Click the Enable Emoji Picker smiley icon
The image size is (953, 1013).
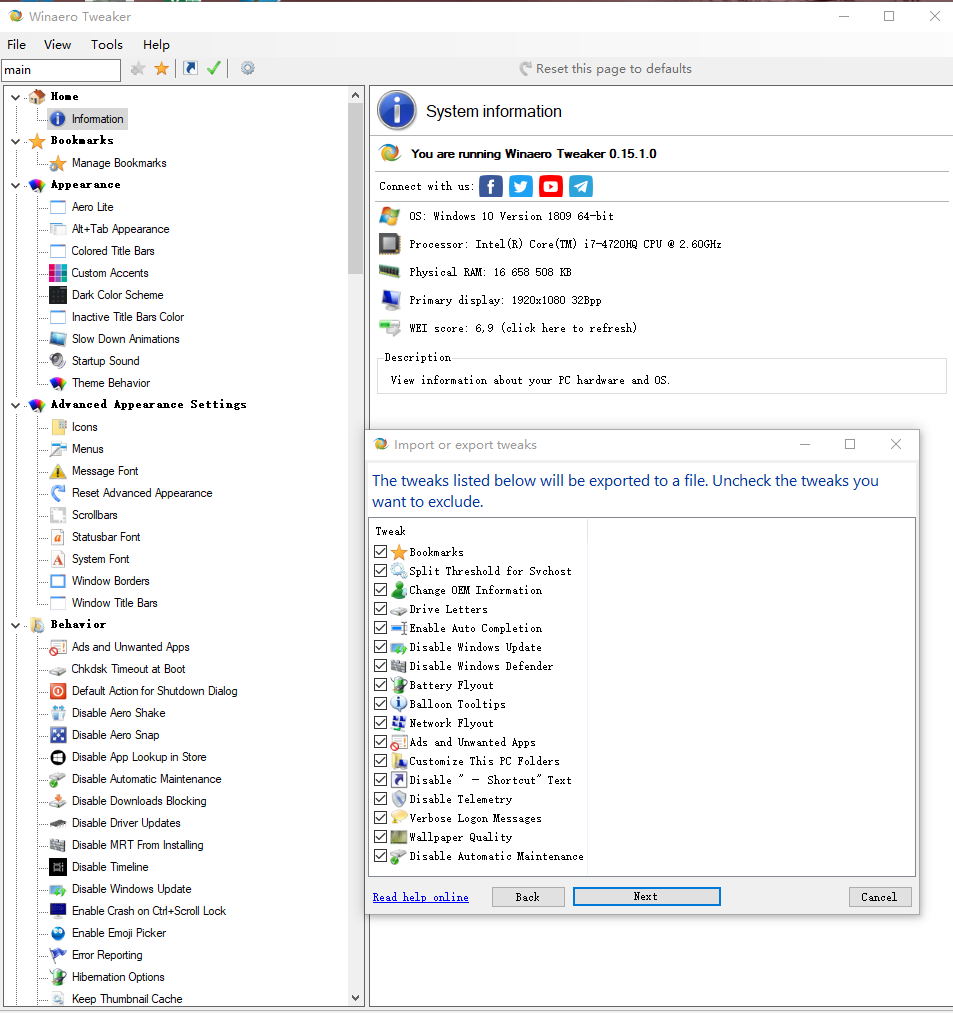[x=58, y=933]
